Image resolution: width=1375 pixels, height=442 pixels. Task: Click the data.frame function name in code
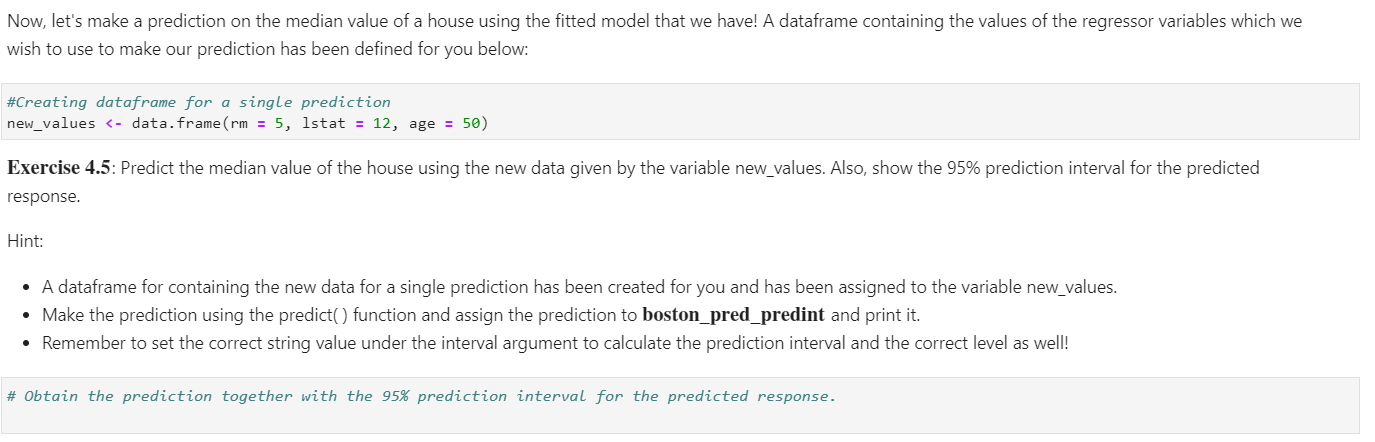click(176, 123)
